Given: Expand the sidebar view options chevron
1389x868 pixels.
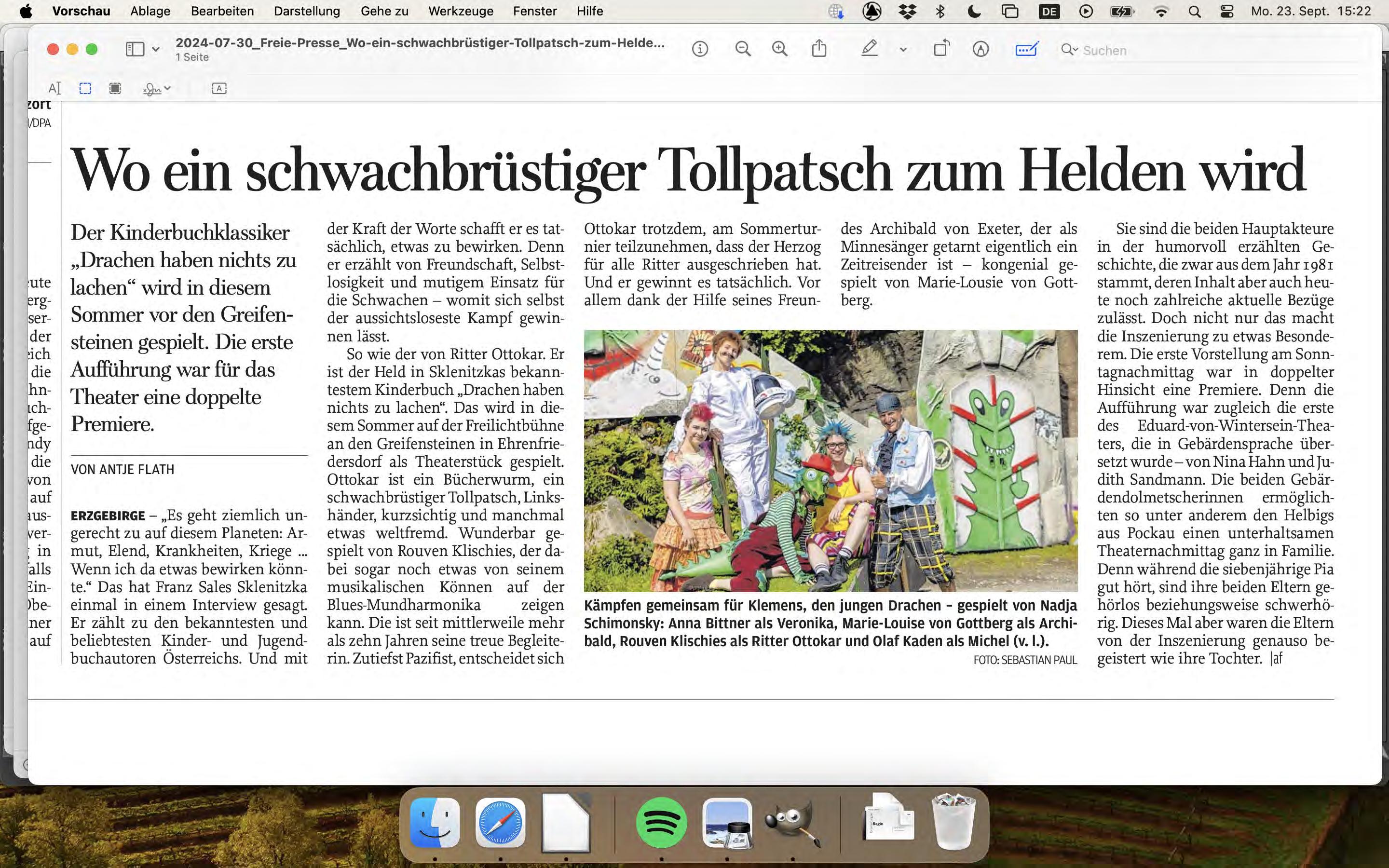Looking at the screenshot, I should click(156, 50).
